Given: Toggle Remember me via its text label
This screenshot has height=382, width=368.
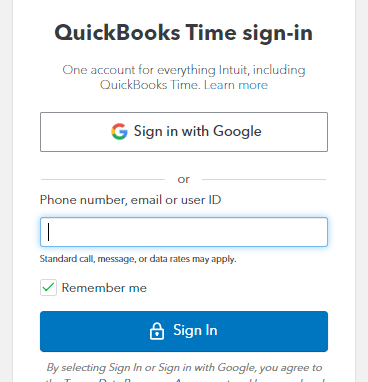Looking at the screenshot, I should tap(104, 288).
